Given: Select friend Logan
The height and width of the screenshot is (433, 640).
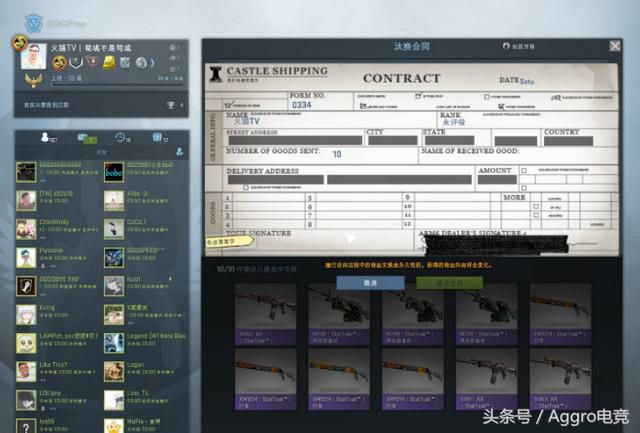Looking at the screenshot, I should point(145,371).
